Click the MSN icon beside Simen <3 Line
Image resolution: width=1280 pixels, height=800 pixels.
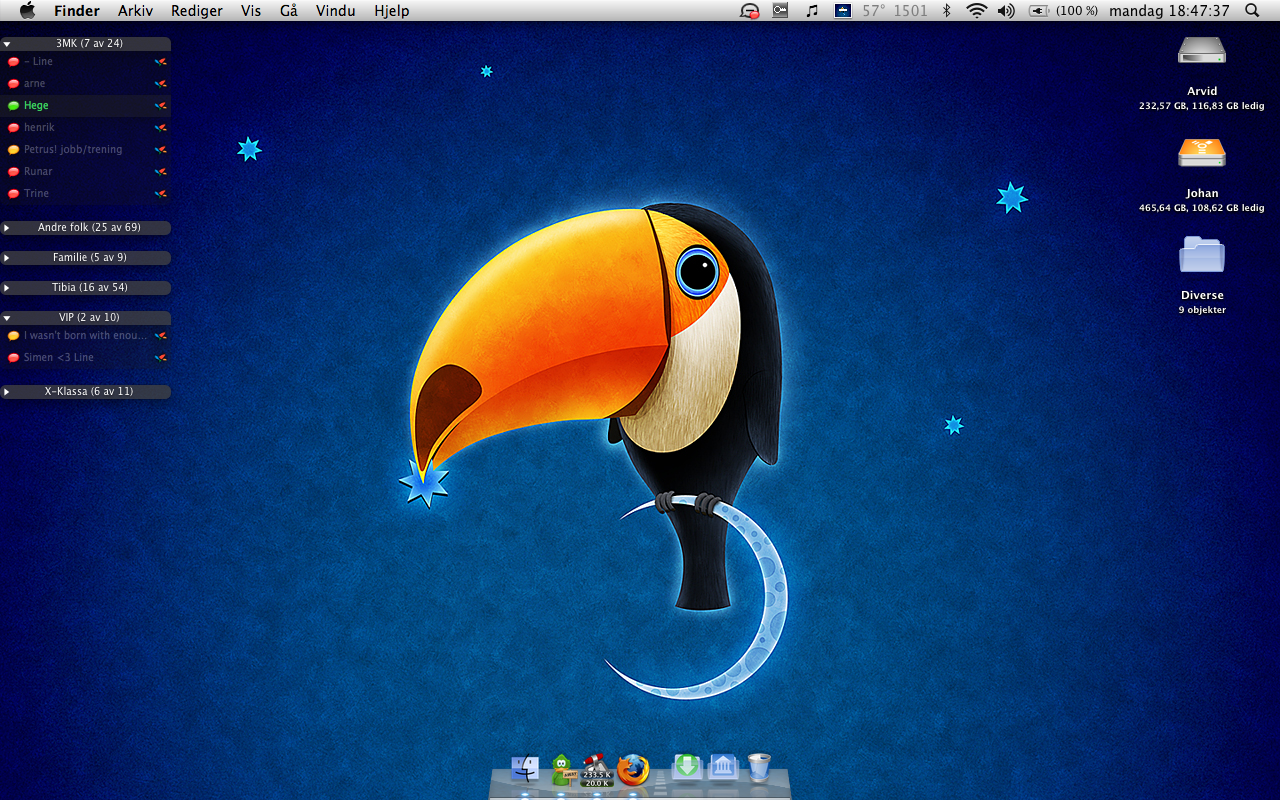pyautogui.click(x=160, y=357)
